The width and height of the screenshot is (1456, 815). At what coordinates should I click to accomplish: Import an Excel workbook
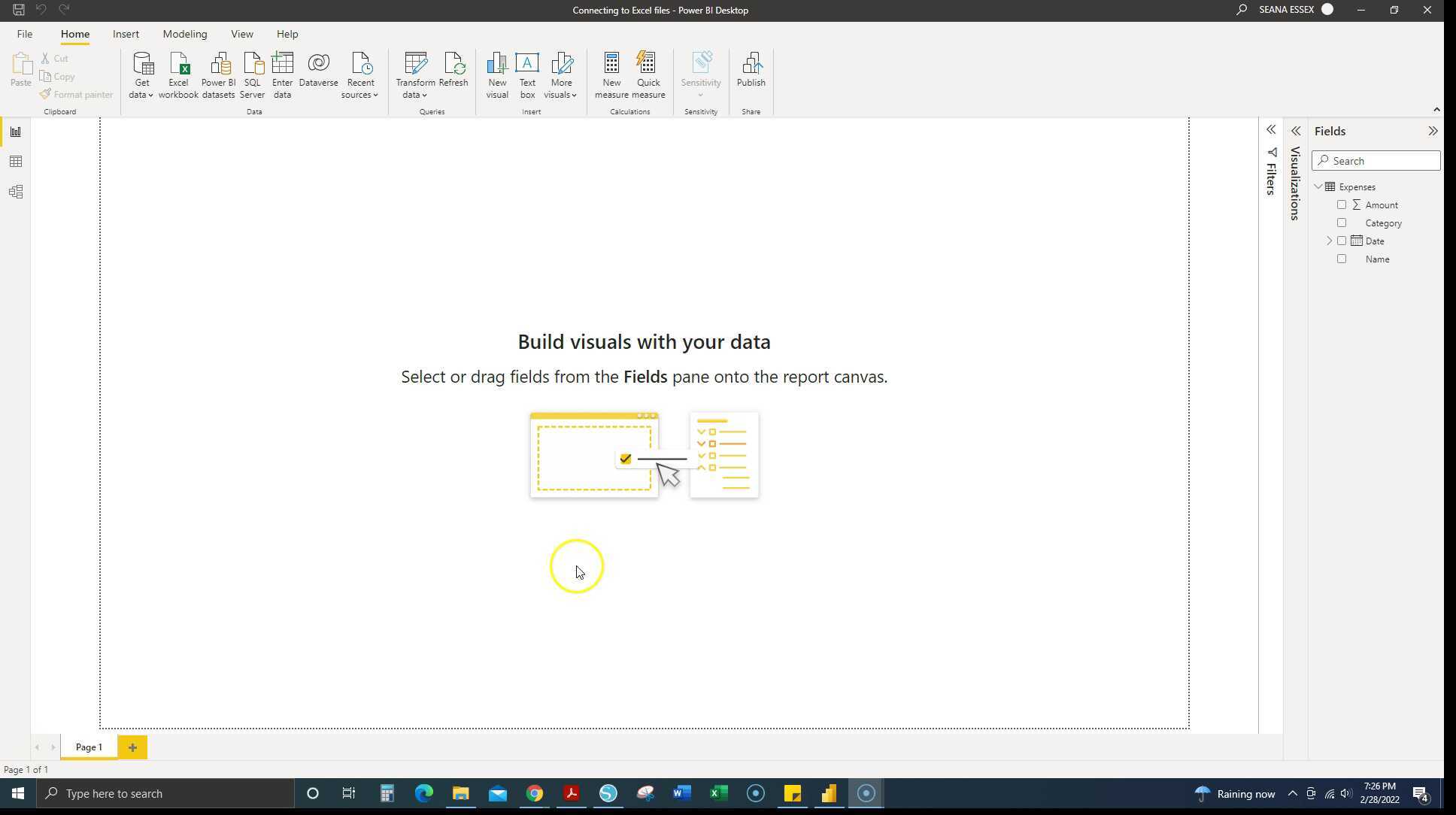(x=177, y=74)
